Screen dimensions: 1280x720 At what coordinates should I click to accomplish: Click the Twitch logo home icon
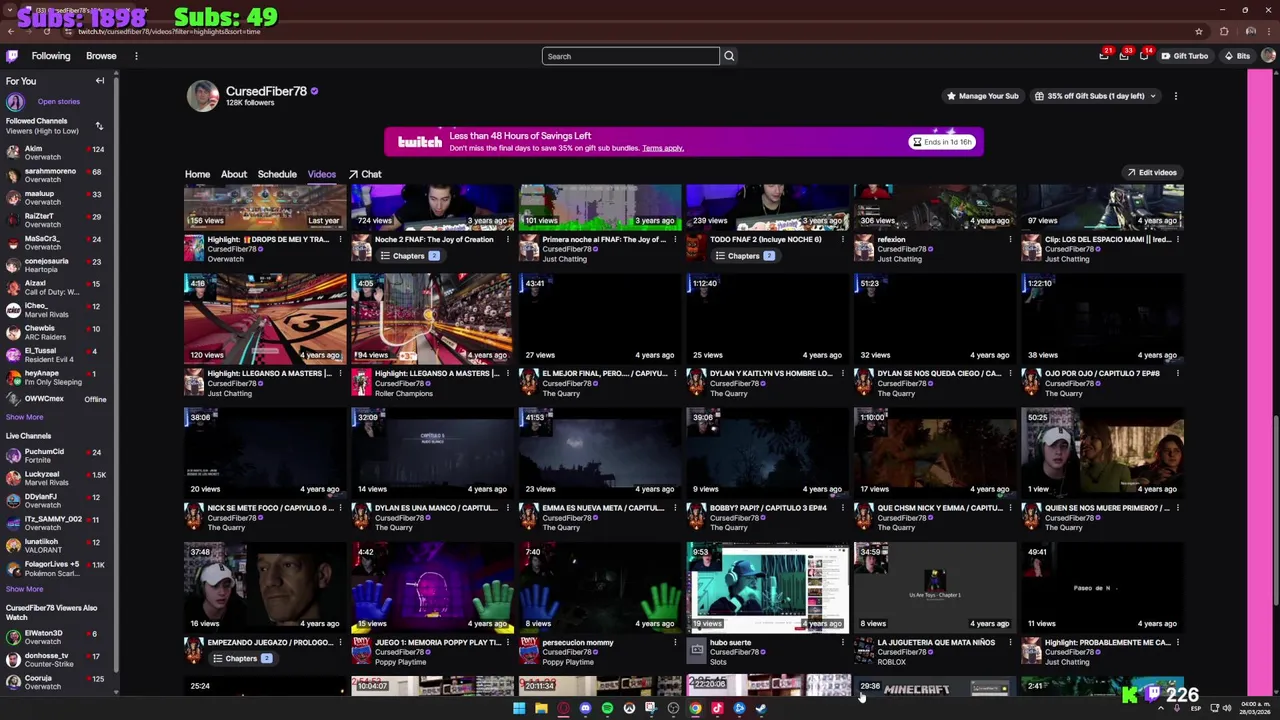12,56
